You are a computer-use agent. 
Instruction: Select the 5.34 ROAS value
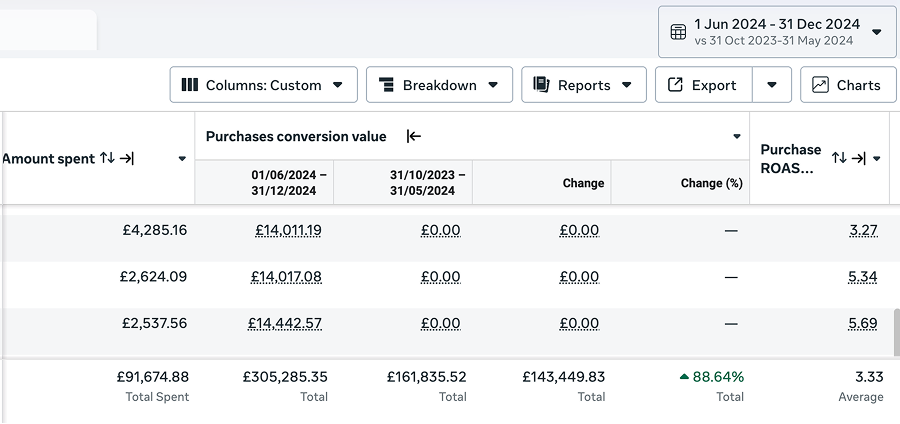(862, 276)
